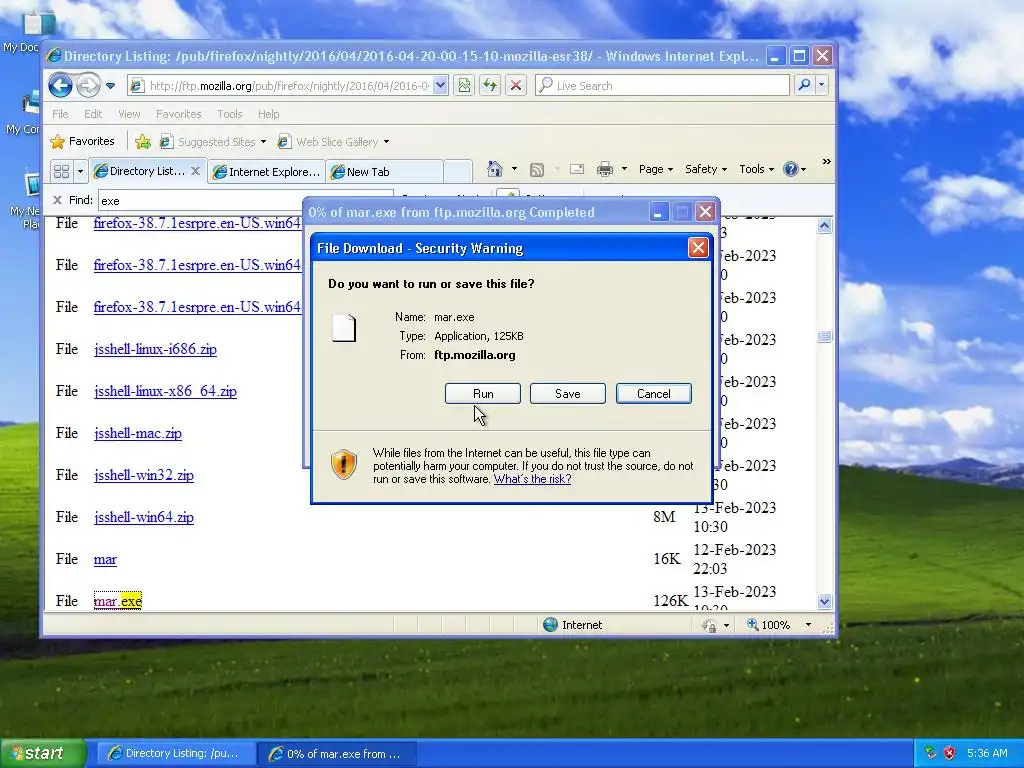
Task: Open the Start menu
Action: pyautogui.click(x=43, y=753)
